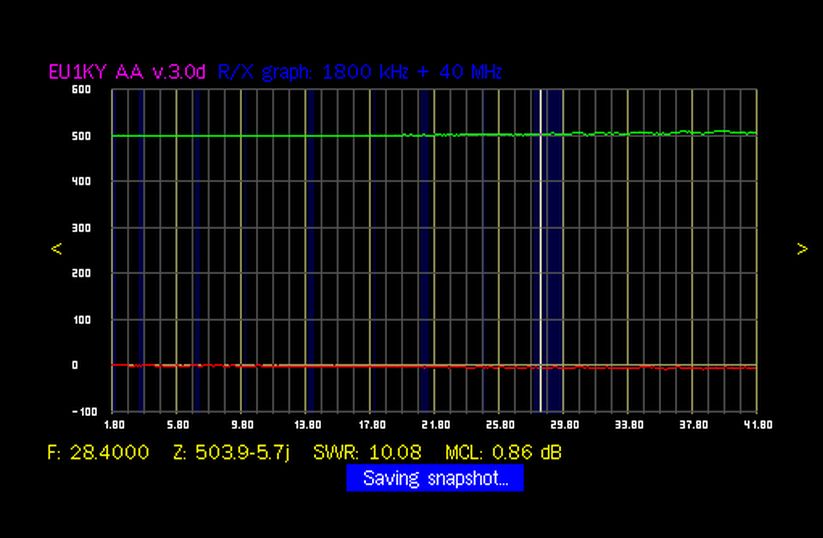
Task: Click the 'EU1KY AA v.3.0d' title text
Action: coord(128,72)
